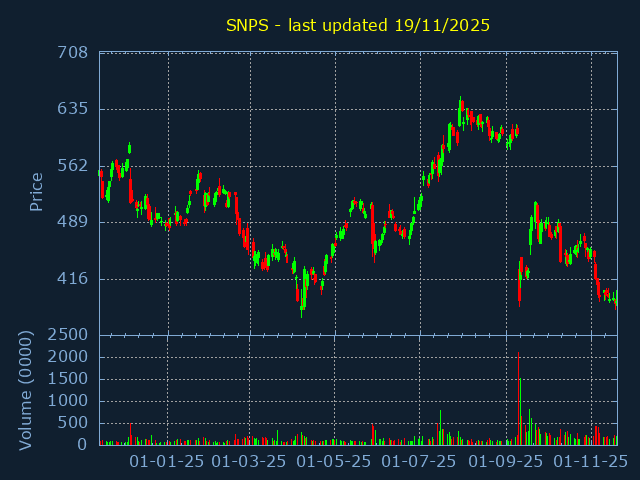
Task: Pick the 562 price axis value
Action: tap(71, 165)
